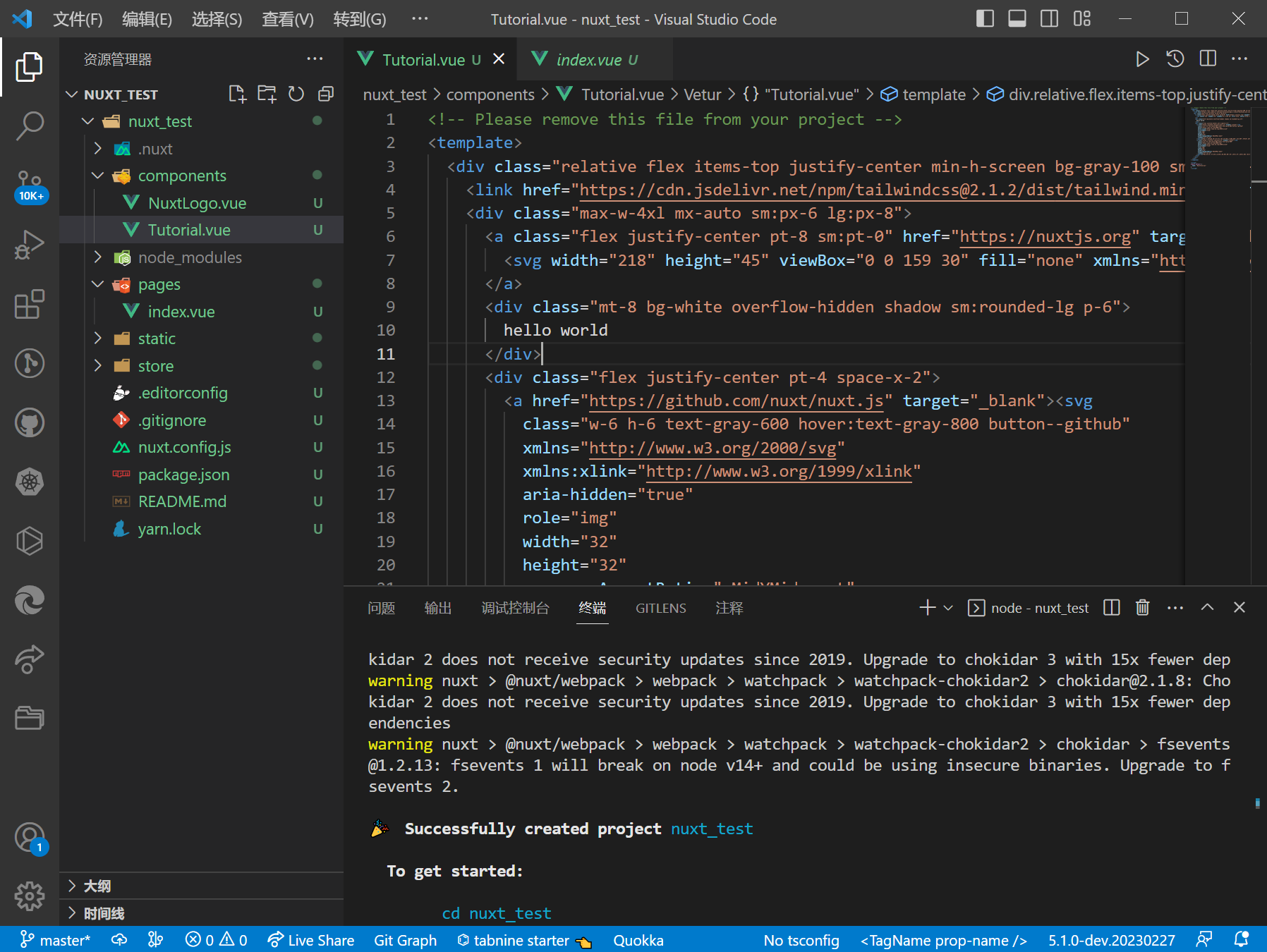Expand the node_modules folder
This screenshot has height=952, width=1267.
98,257
